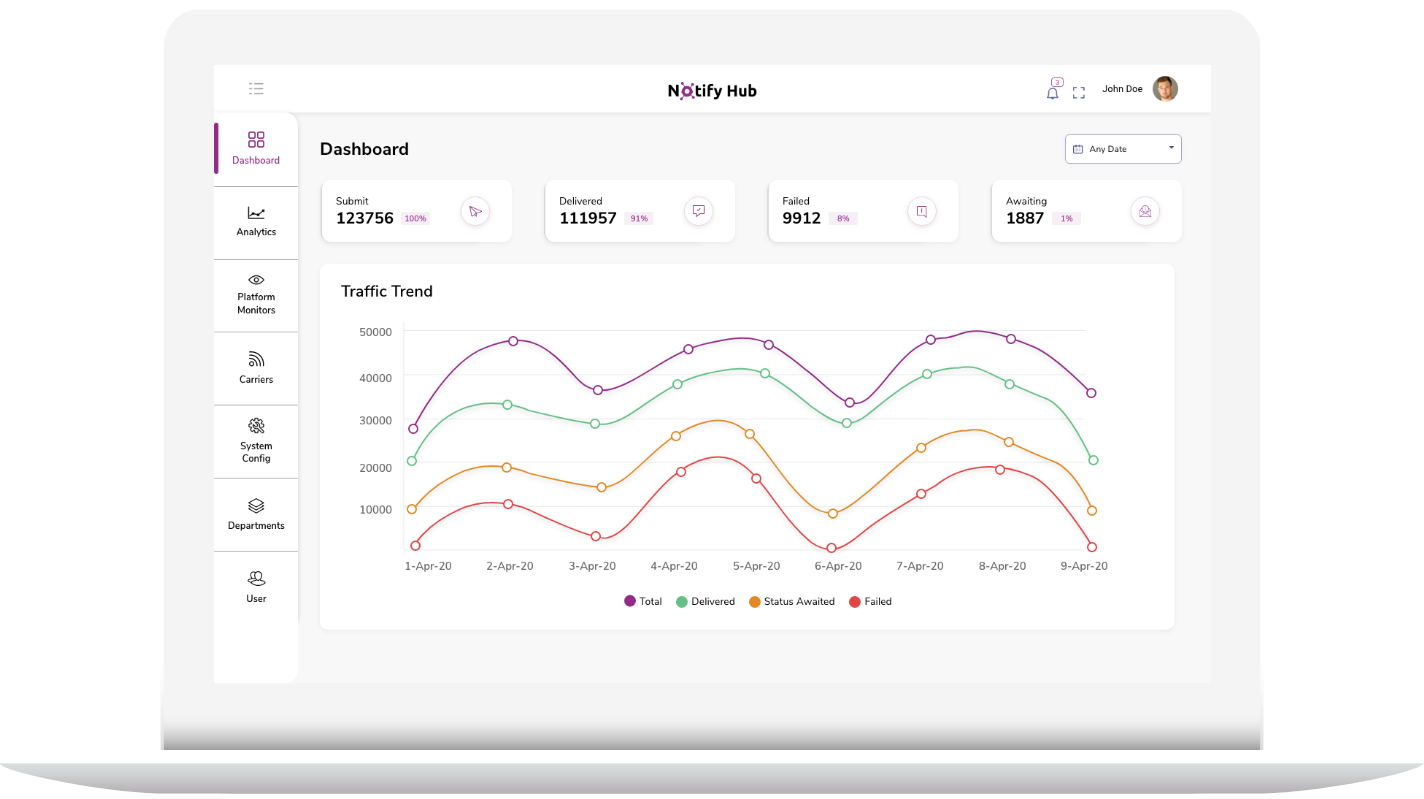The width and height of the screenshot is (1424, 799).
Task: Click the Notify Hub logo
Action: (x=712, y=91)
